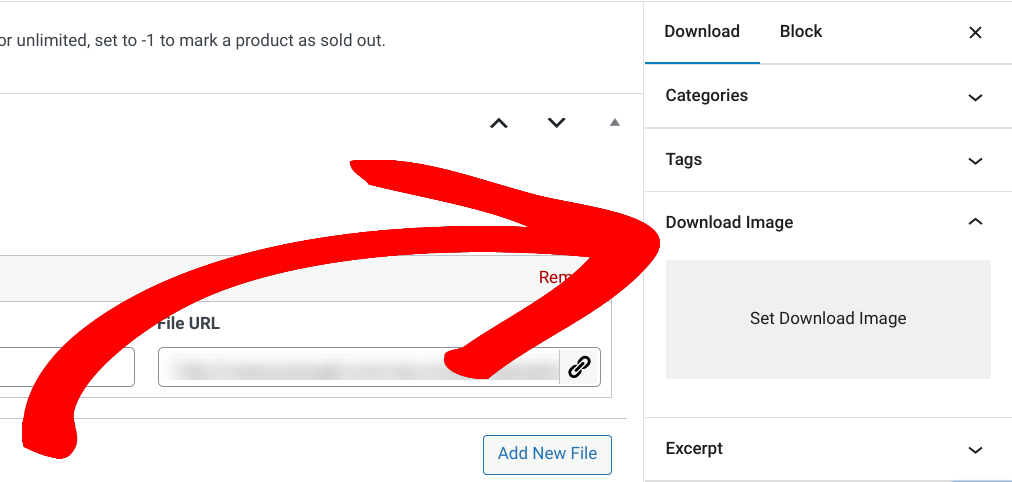Click the Set Download Image button
1012x482 pixels.
[x=828, y=319]
